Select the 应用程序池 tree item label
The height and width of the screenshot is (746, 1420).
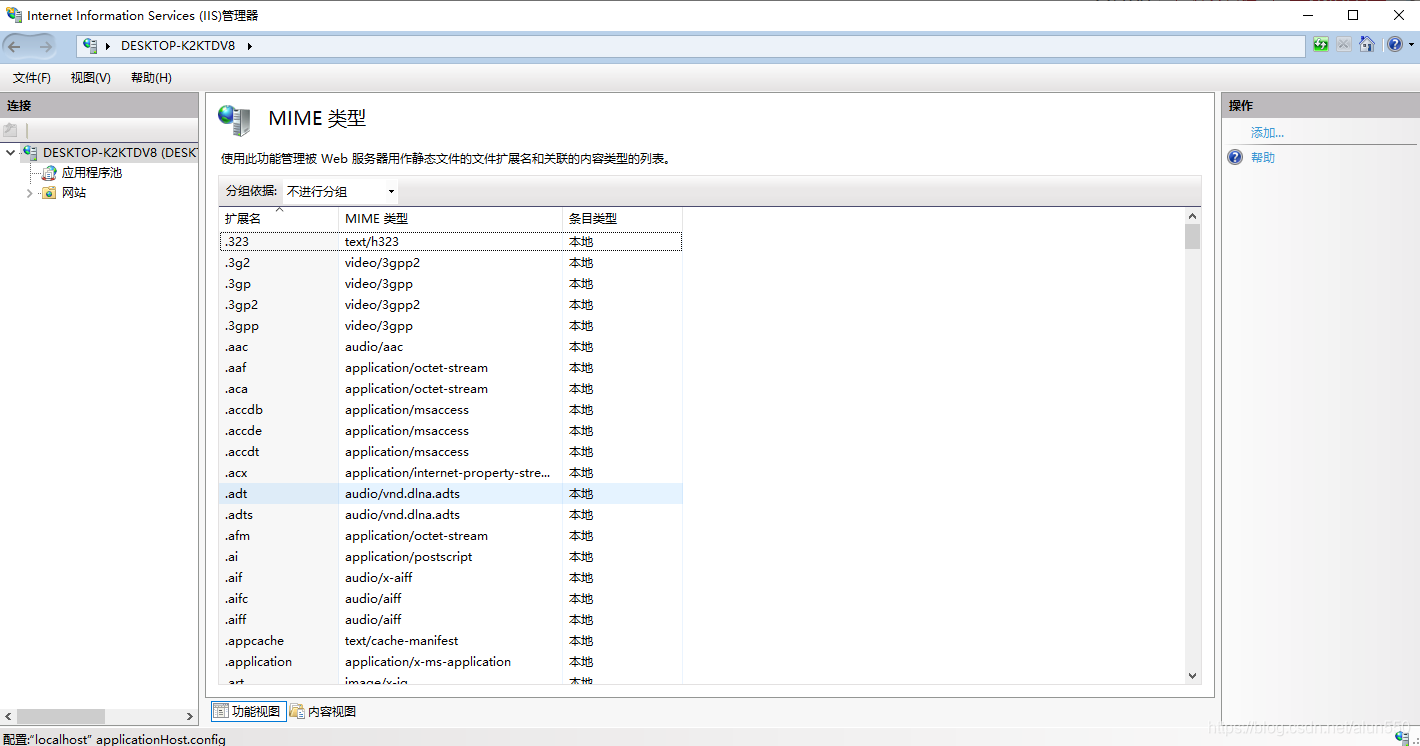click(x=92, y=173)
